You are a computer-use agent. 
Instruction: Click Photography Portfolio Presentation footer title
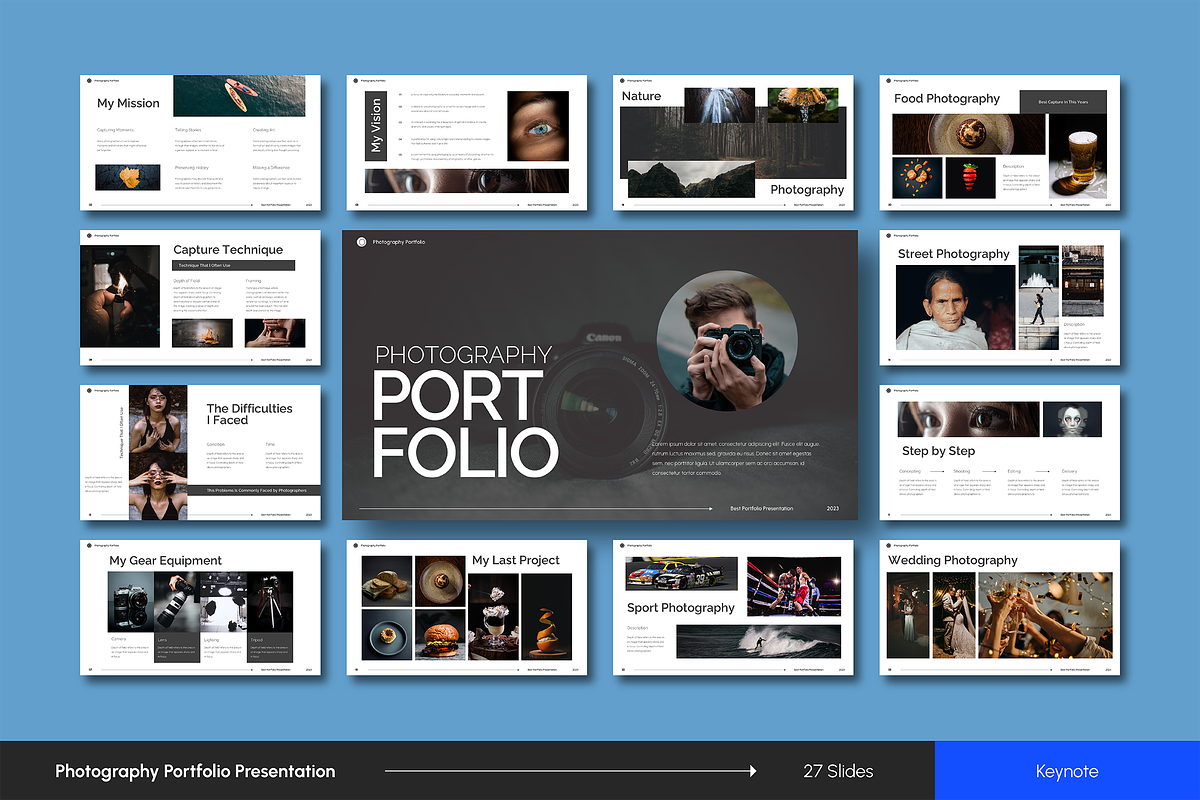[195, 771]
